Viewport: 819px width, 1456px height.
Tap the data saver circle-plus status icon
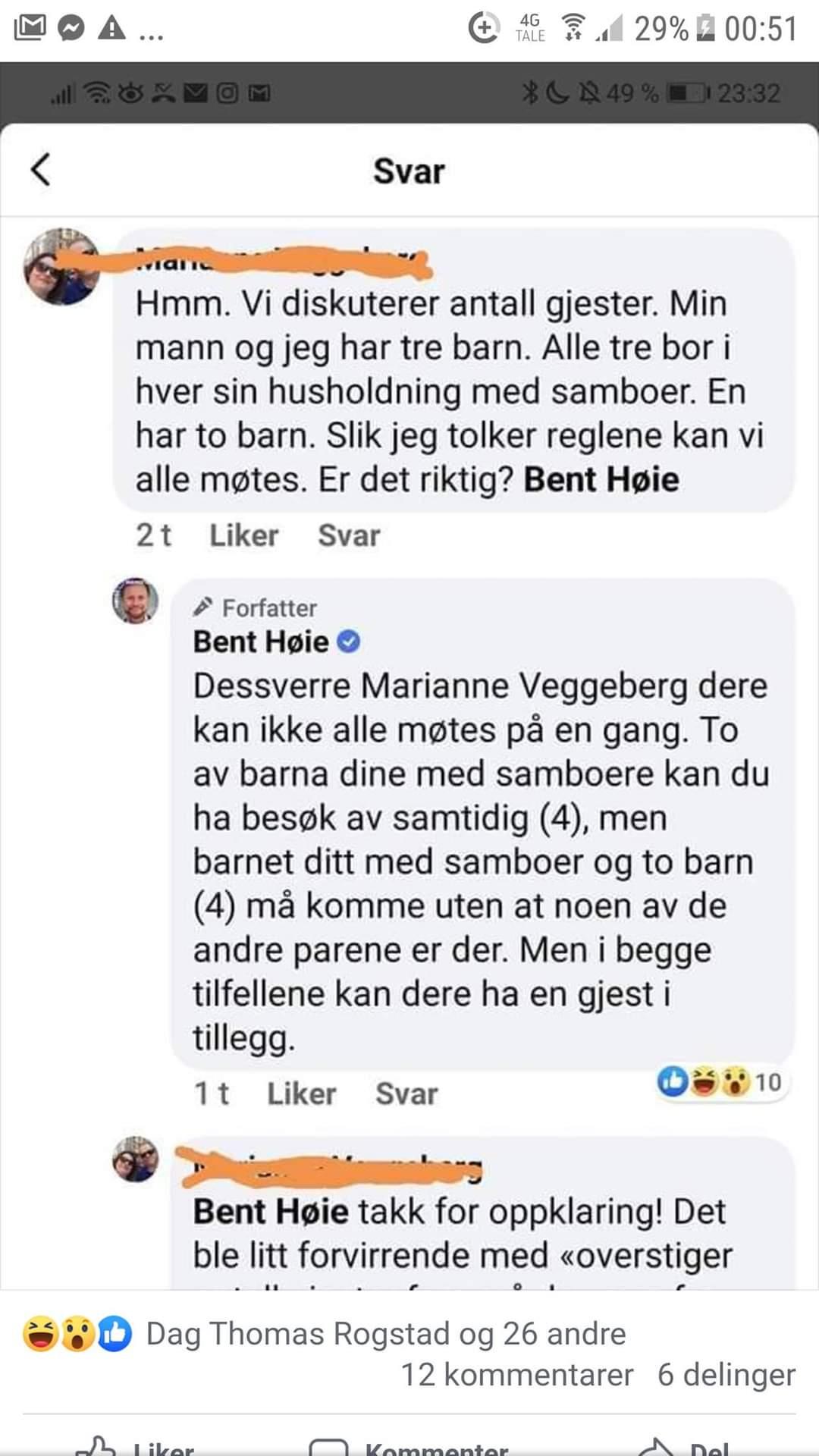[x=484, y=29]
